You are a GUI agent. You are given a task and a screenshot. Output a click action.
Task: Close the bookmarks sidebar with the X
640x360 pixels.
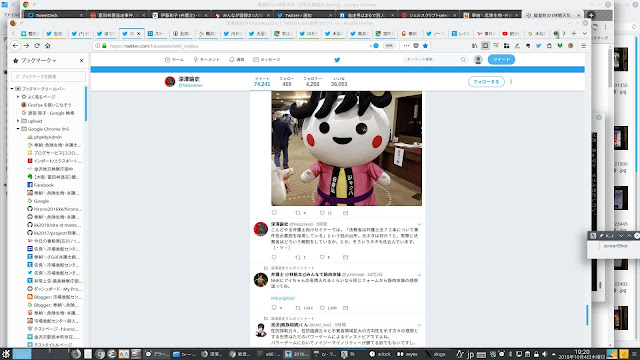tap(82, 60)
